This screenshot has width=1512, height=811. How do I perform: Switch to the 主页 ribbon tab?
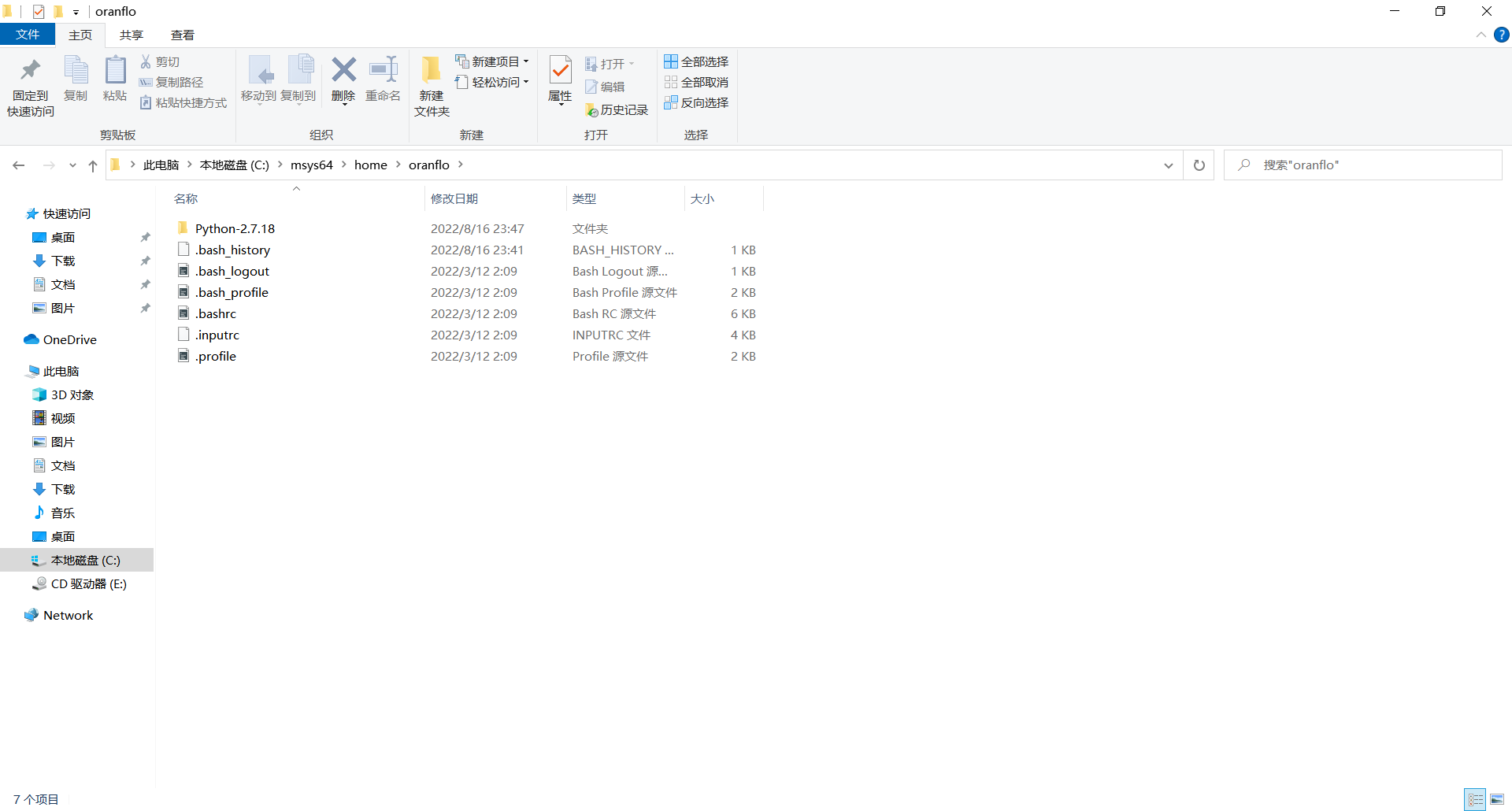(x=80, y=35)
